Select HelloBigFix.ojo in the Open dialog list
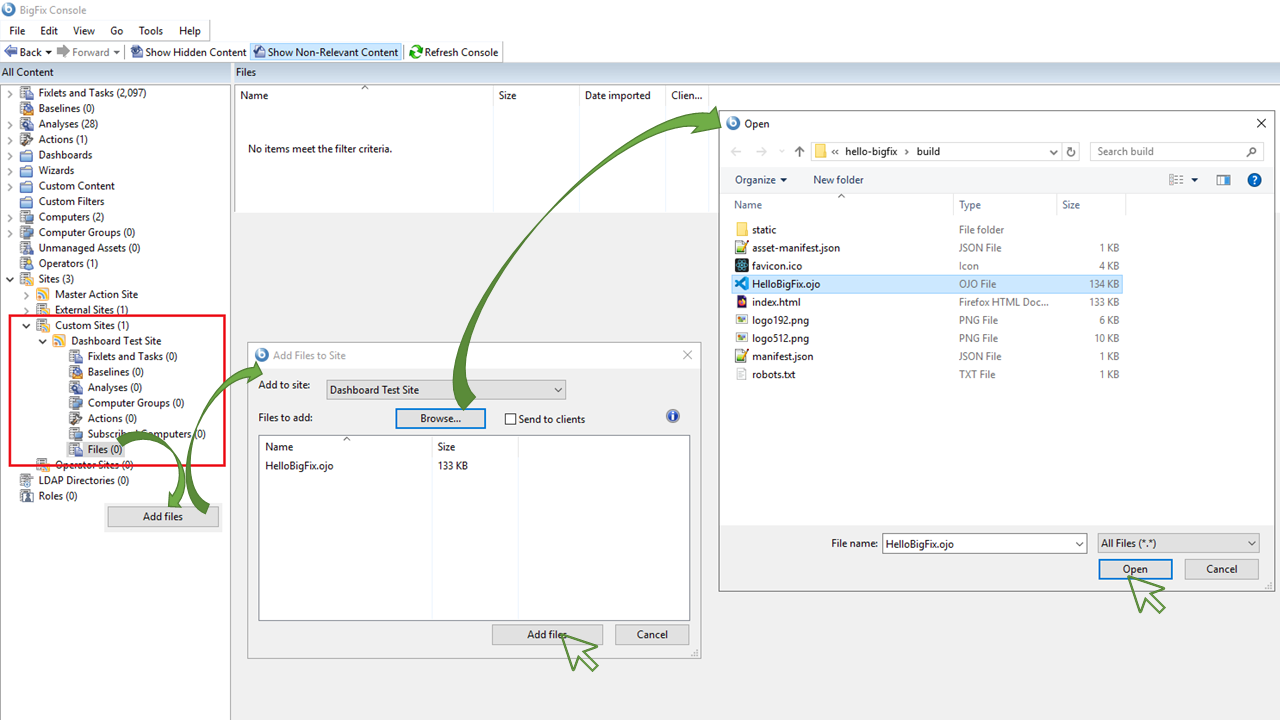The height and width of the screenshot is (720, 1280). 927,284
